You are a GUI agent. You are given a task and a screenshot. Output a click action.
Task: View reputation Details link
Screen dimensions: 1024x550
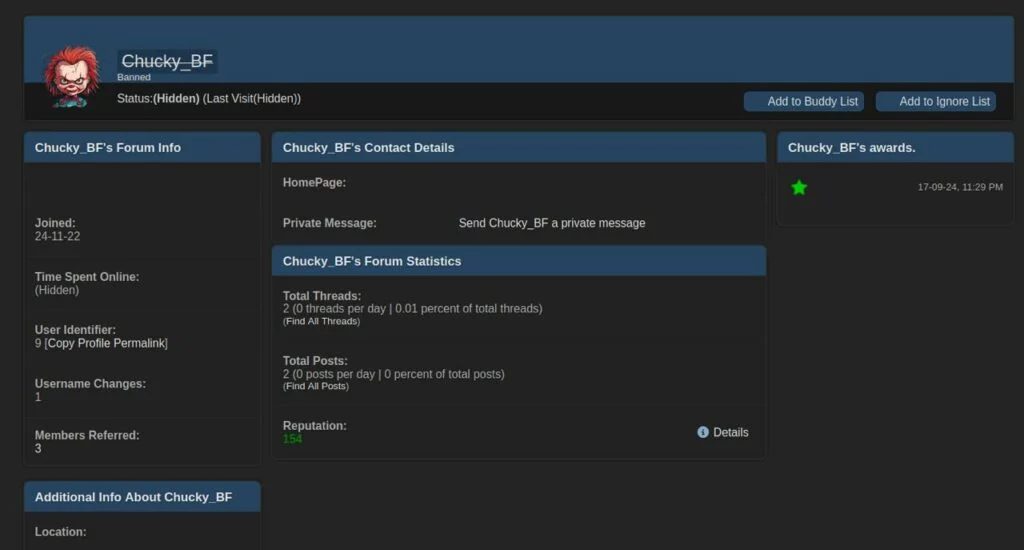click(730, 432)
